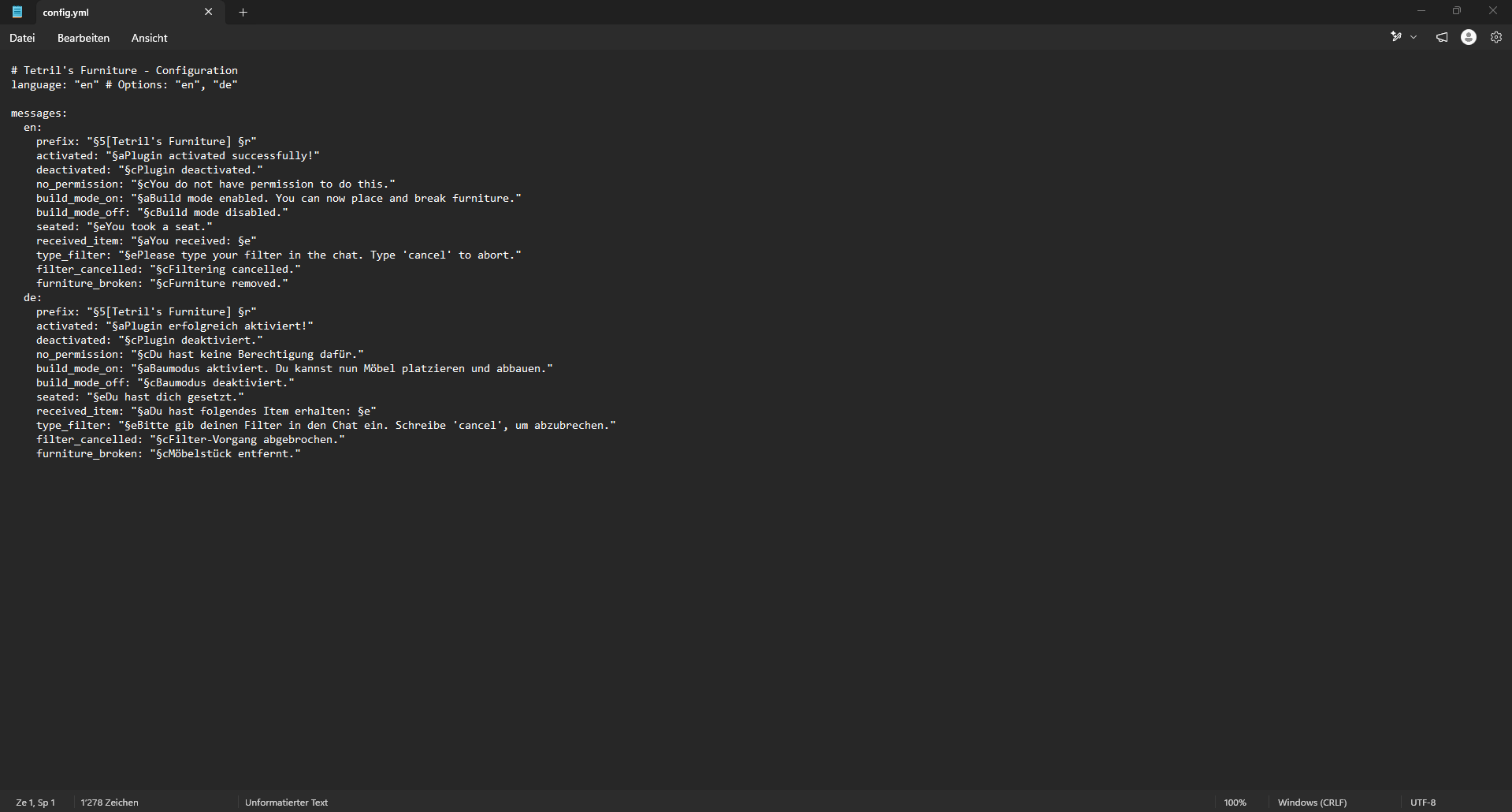Click the de: section header line
The image size is (1512, 812).
click(x=33, y=297)
